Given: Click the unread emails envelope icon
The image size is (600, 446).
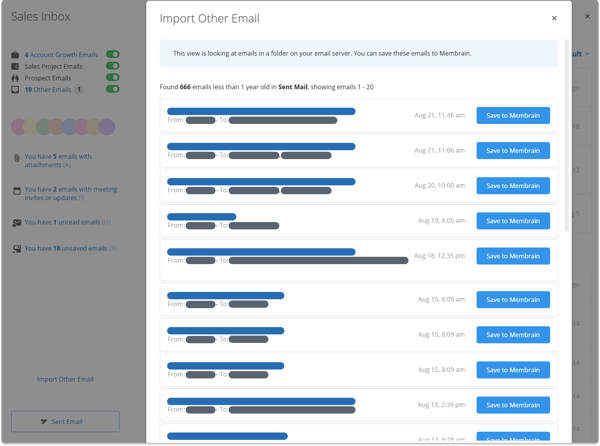Looking at the screenshot, I should click(x=17, y=223).
